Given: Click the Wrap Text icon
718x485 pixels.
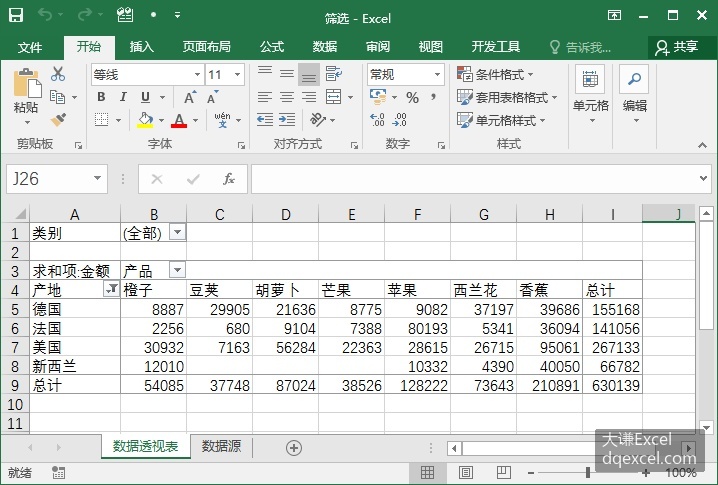Looking at the screenshot, I should click(334, 73).
